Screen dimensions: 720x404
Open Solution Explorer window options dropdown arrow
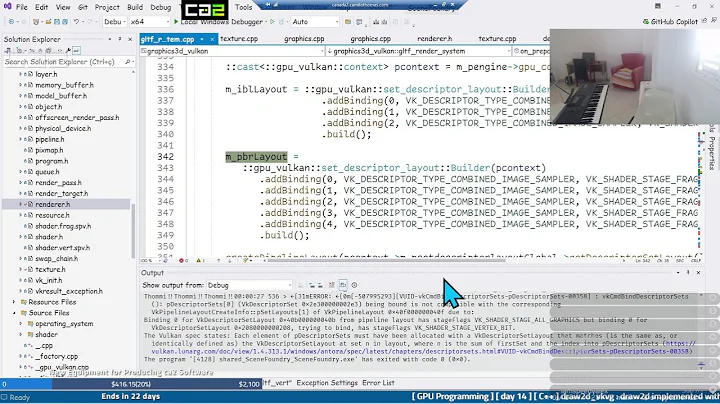point(110,39)
